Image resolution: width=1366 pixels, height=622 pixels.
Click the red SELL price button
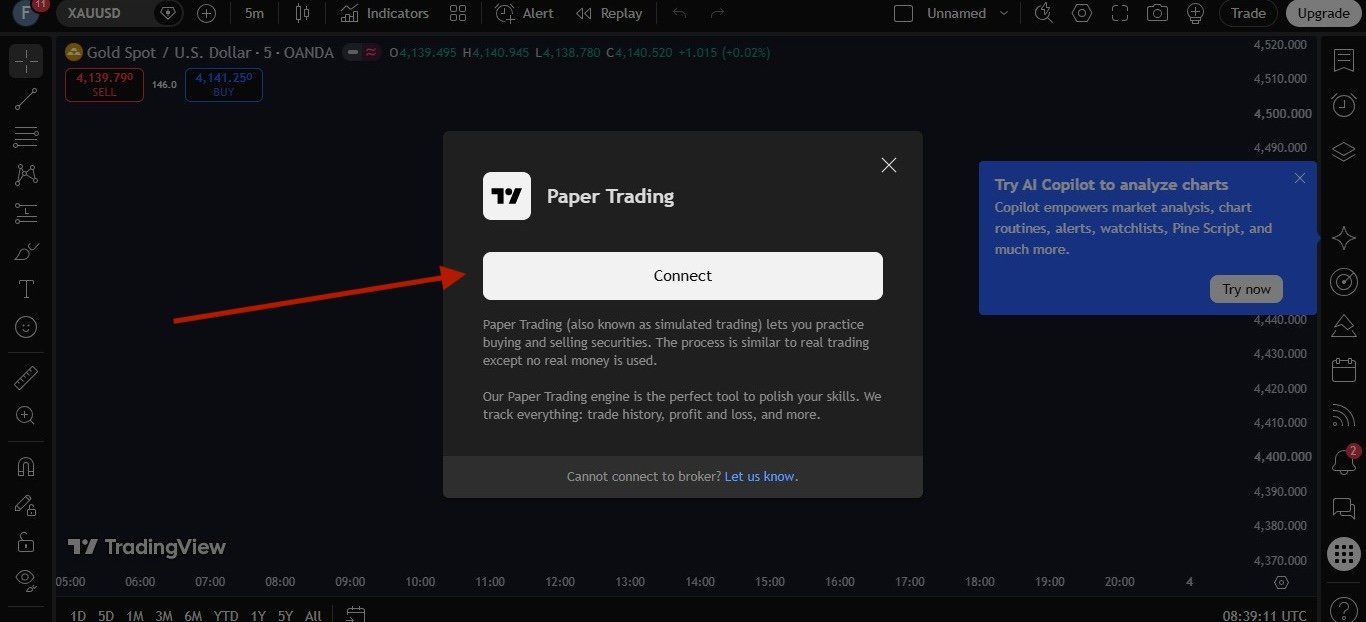104,84
